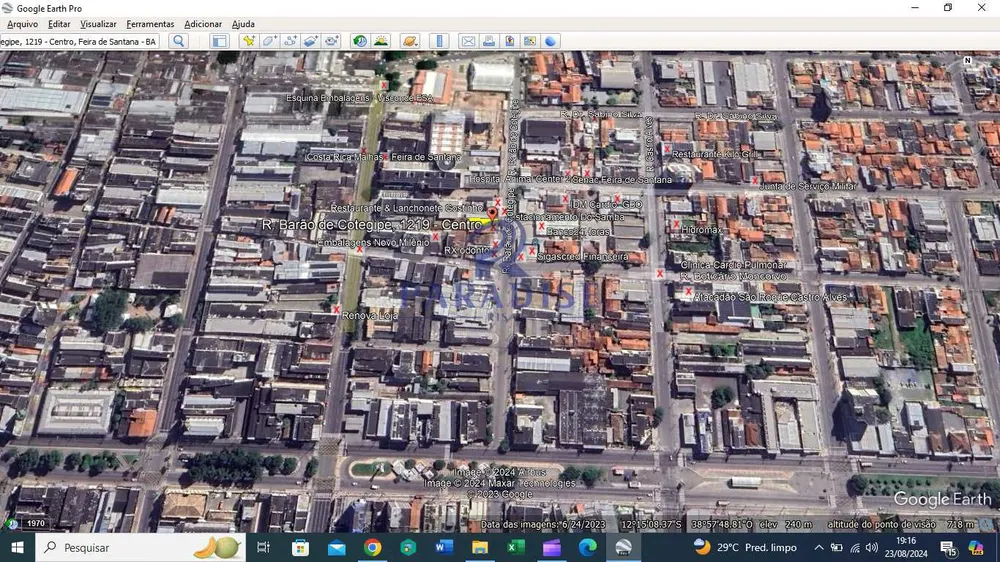
Task: Toggle sunlight across landscape icon
Action: click(x=381, y=41)
